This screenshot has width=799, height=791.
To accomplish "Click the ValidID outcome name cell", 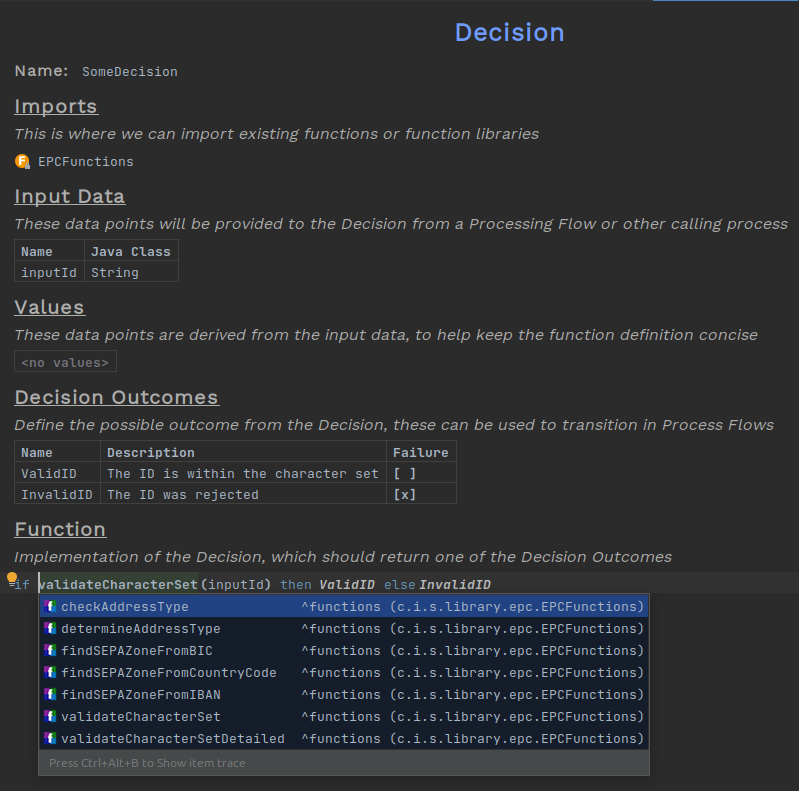I will pyautogui.click(x=57, y=473).
